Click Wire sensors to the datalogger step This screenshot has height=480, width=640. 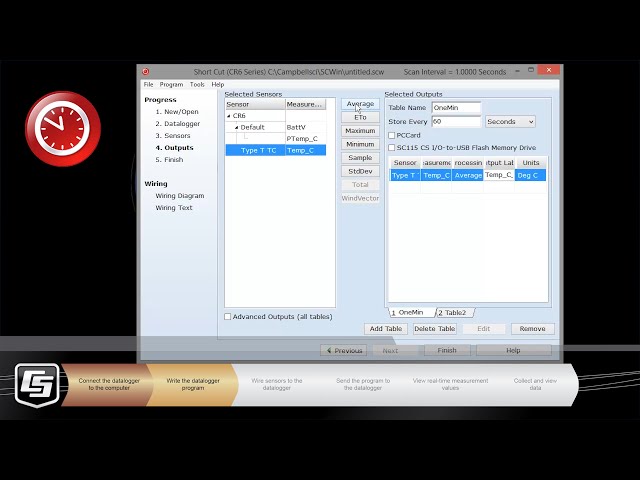click(277, 384)
